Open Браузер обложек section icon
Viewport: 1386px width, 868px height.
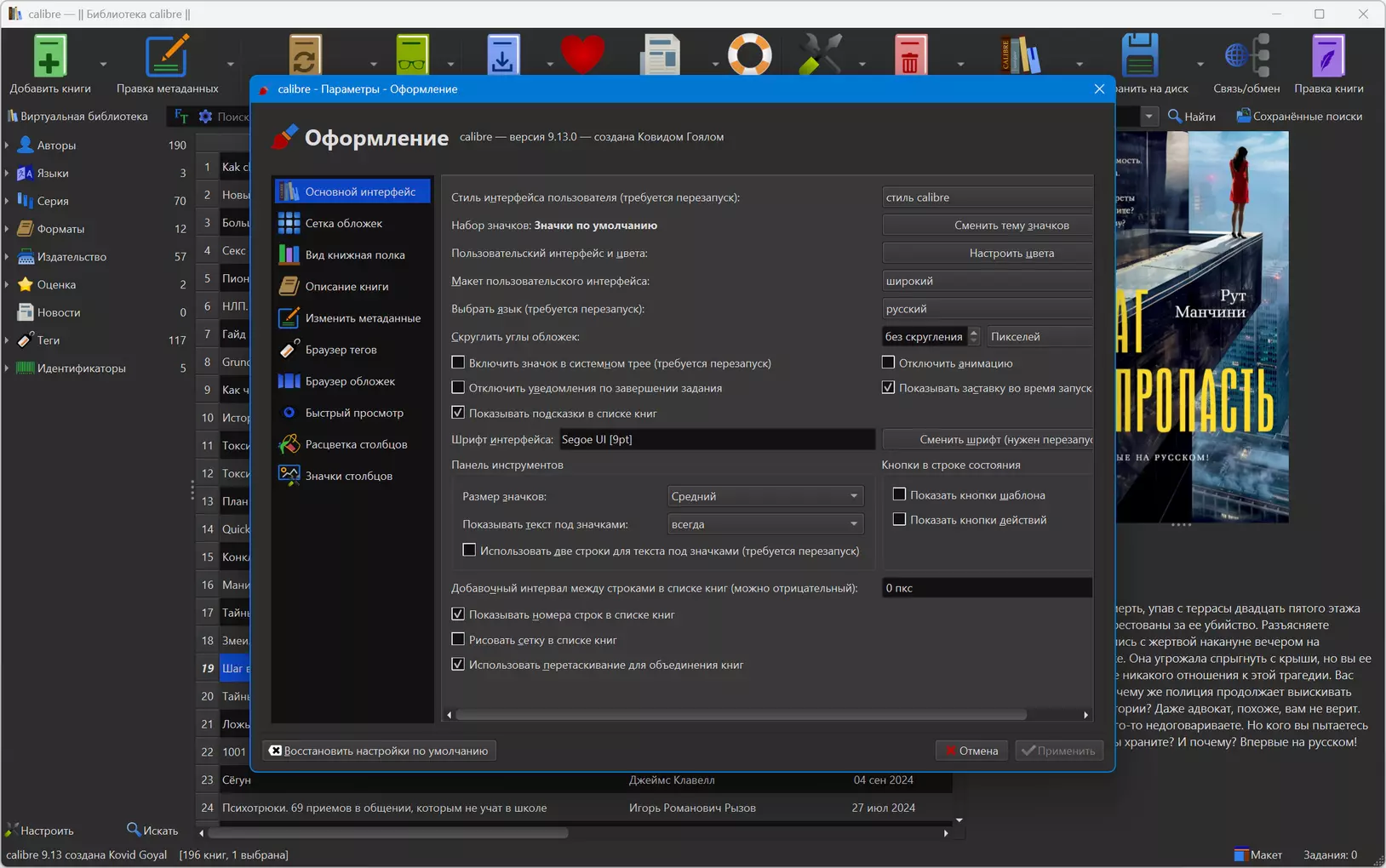coord(289,381)
